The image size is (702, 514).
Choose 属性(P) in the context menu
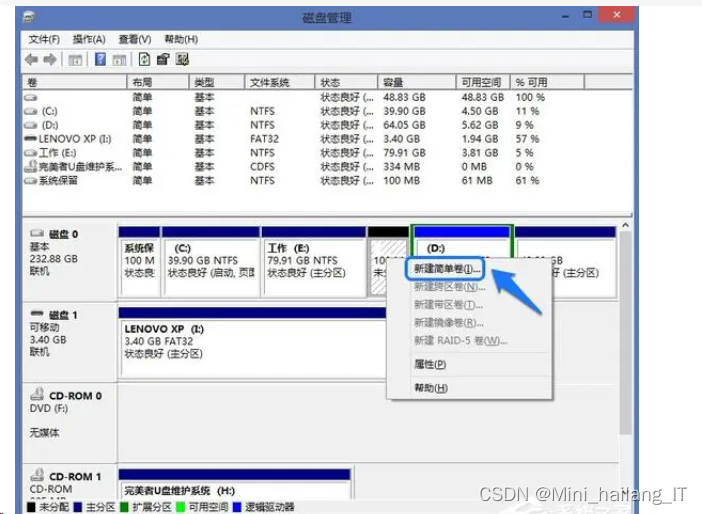[430, 364]
